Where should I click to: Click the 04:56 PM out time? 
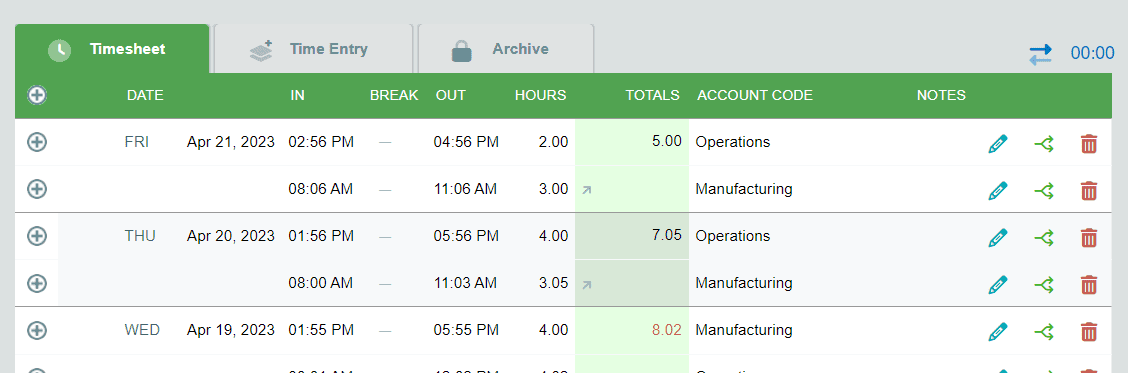(466, 142)
